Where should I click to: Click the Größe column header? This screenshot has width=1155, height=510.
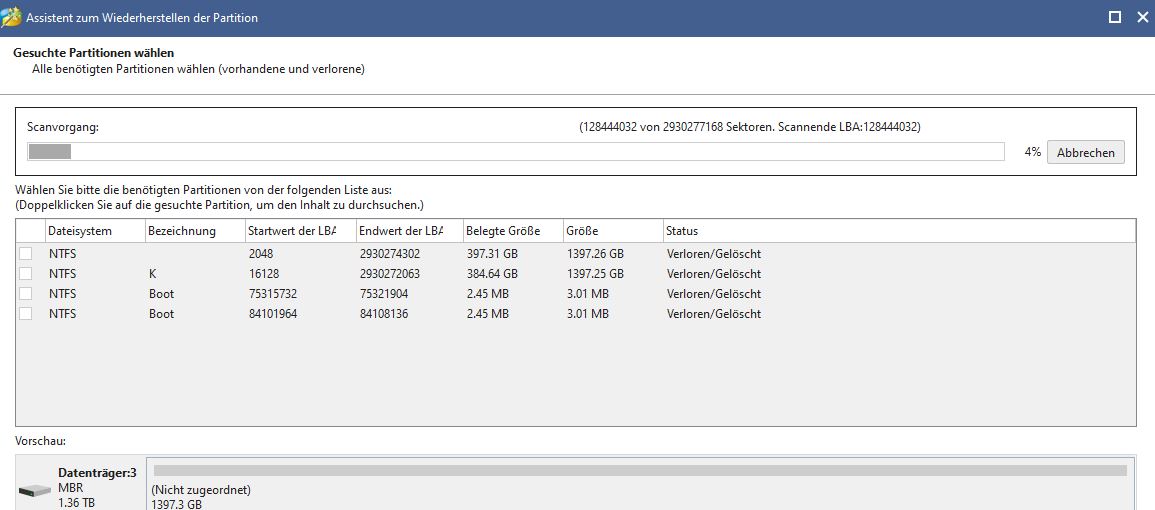coord(611,231)
